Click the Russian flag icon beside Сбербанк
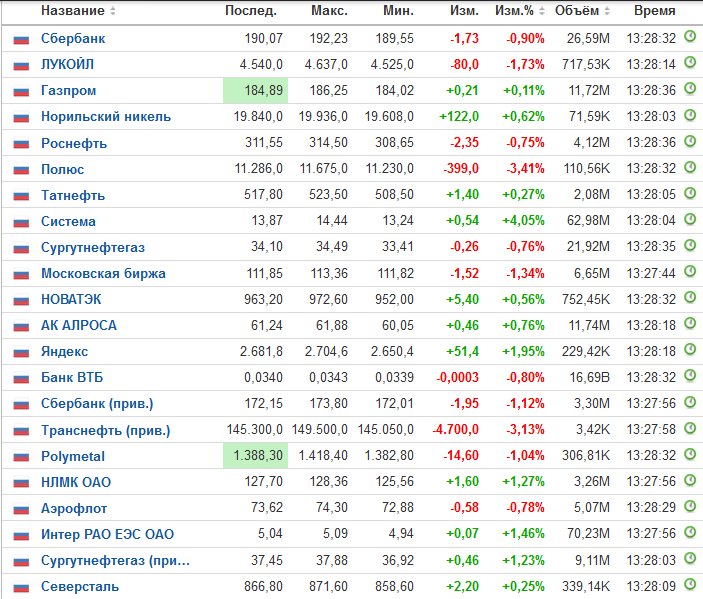This screenshot has width=703, height=599. coord(21,39)
